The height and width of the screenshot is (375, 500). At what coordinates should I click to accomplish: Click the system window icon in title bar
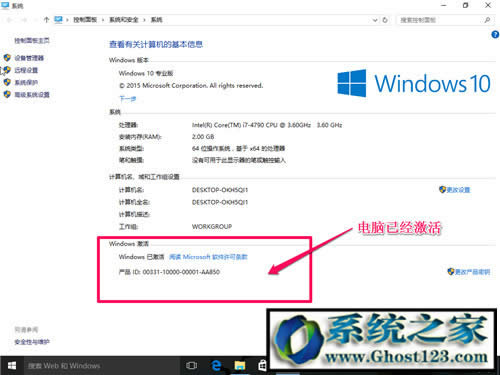(5, 5)
